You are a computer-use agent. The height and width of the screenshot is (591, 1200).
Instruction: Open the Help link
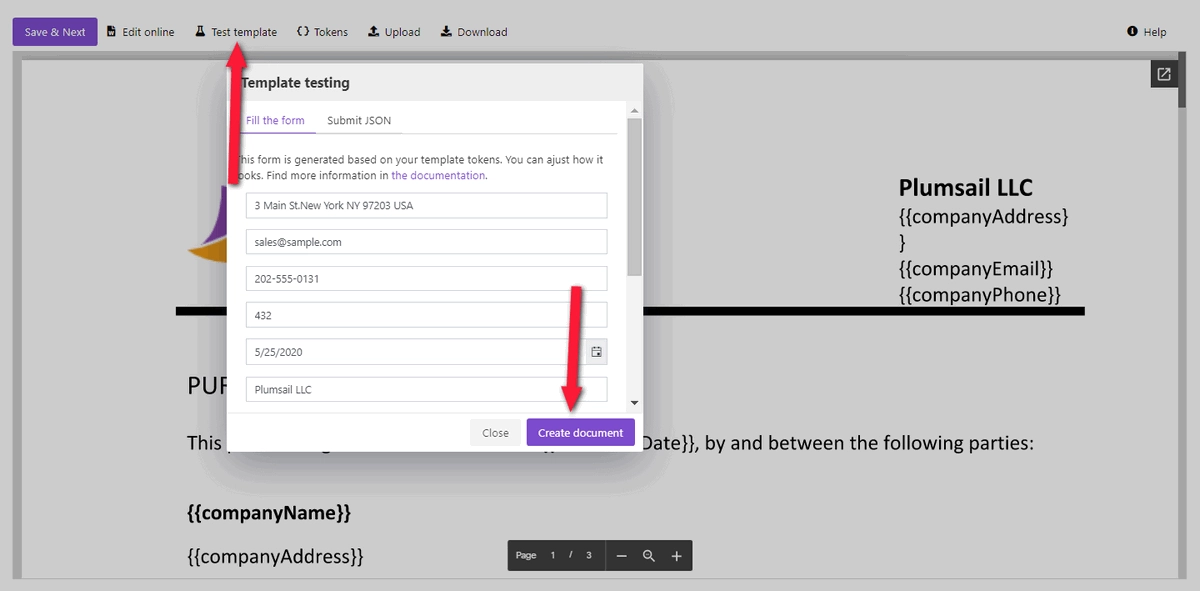1147,32
